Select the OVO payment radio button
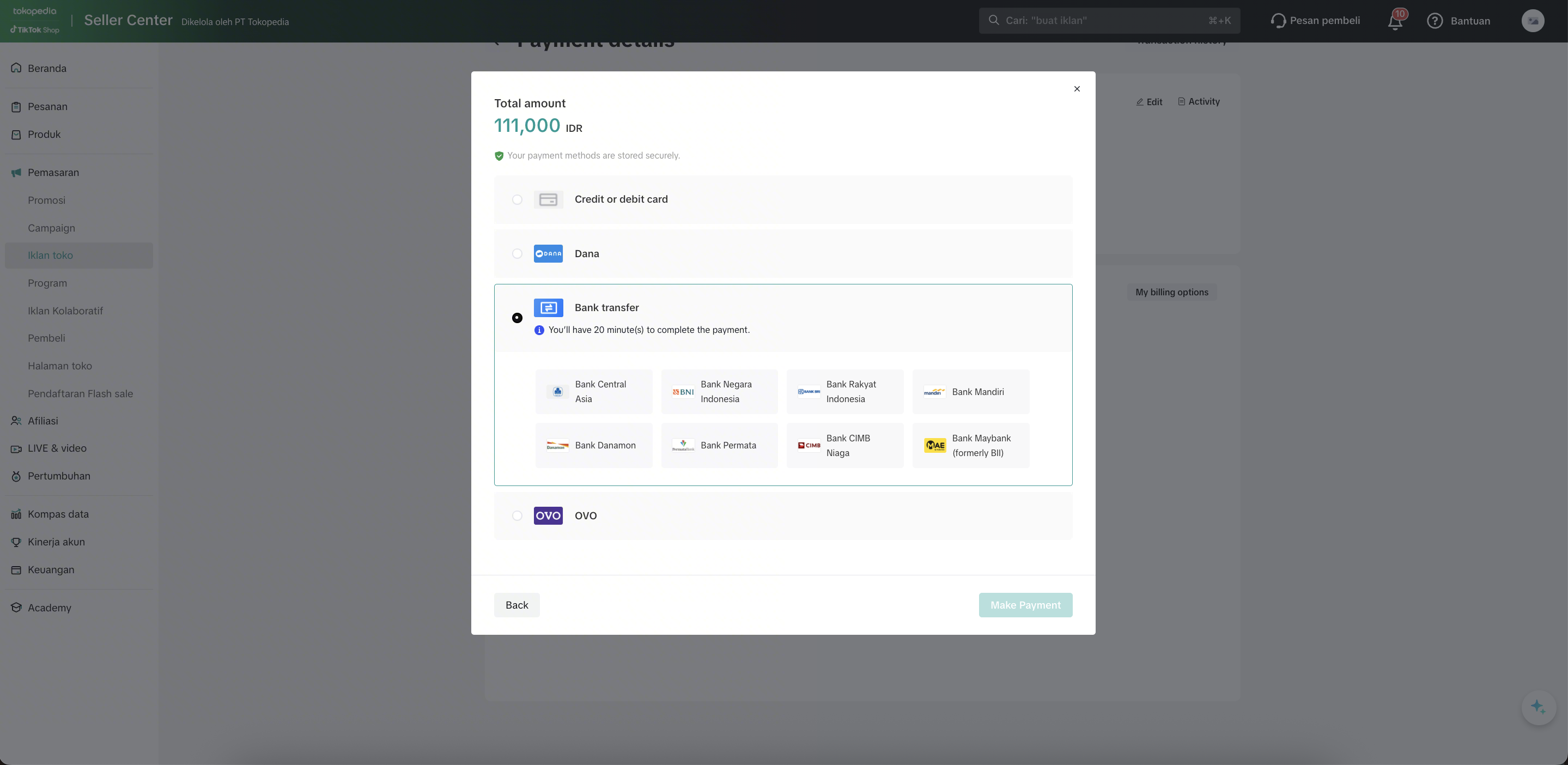 [517, 515]
